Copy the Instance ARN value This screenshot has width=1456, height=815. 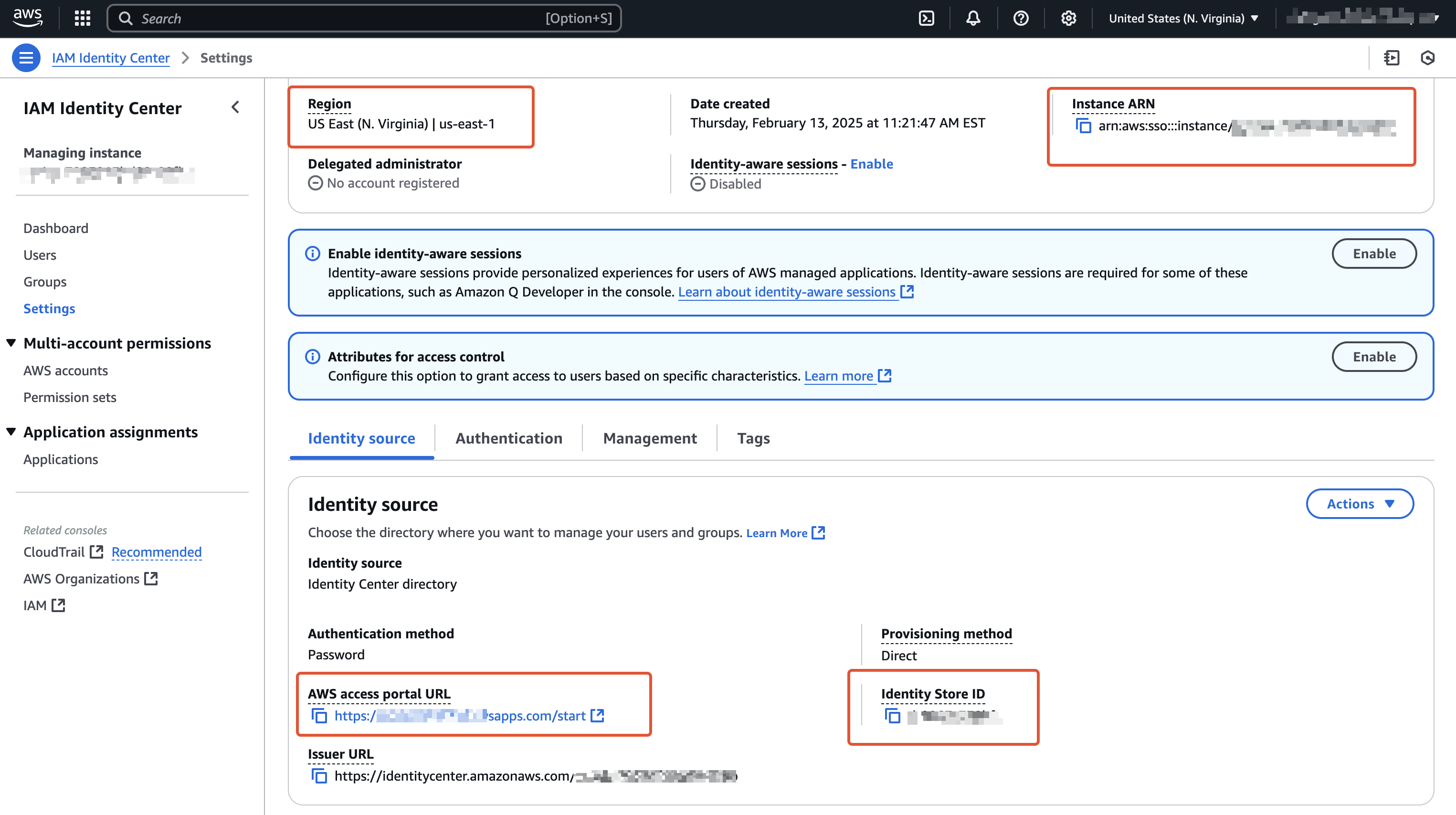click(x=1083, y=126)
